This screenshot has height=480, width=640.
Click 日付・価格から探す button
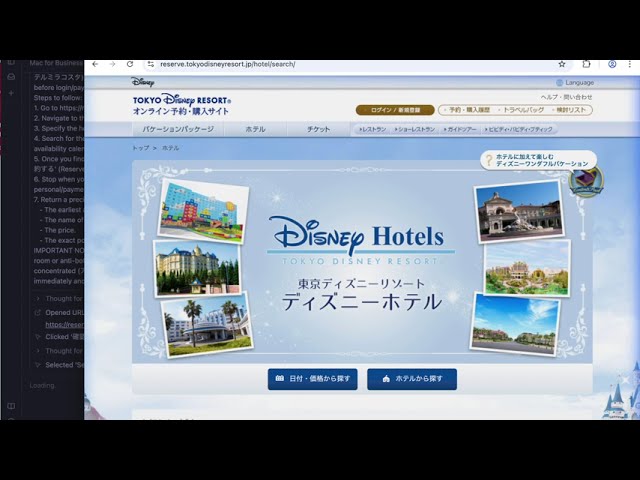[x=312, y=379]
